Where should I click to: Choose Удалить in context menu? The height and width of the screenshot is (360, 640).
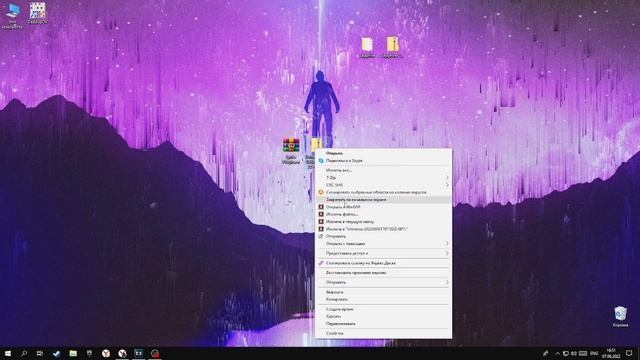click(x=384, y=316)
